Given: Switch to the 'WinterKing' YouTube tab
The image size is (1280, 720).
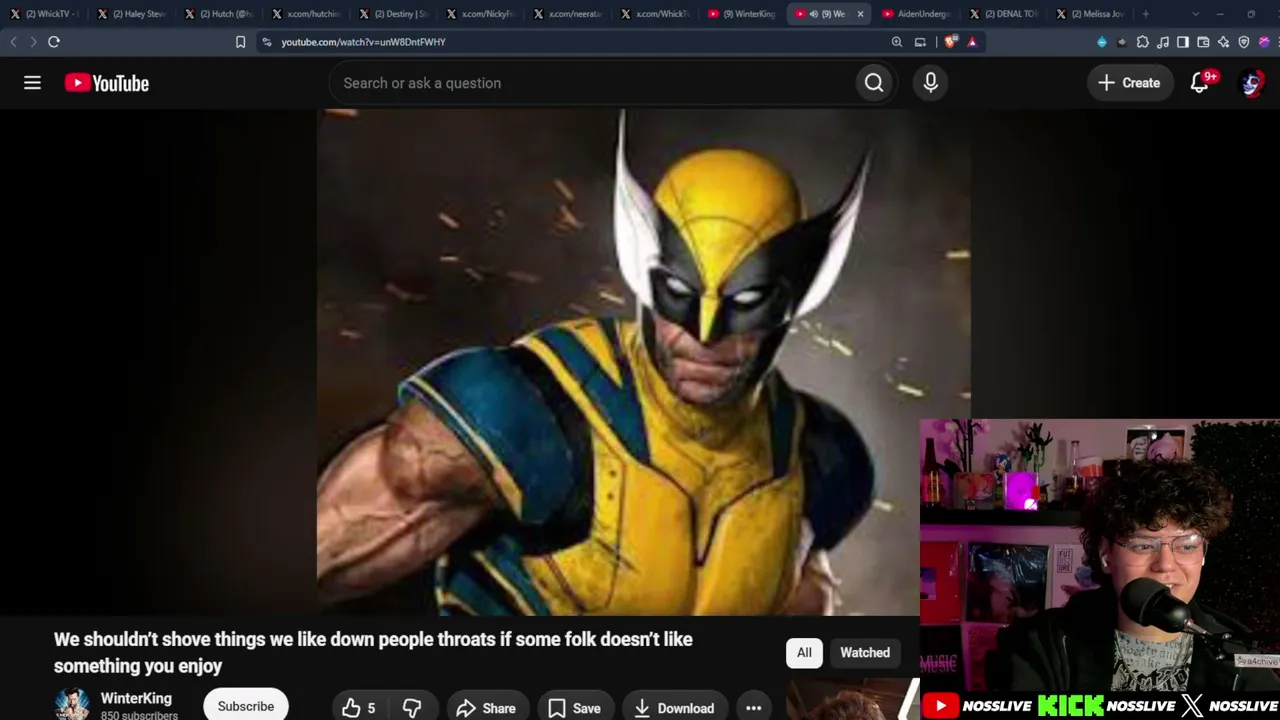Looking at the screenshot, I should point(742,14).
